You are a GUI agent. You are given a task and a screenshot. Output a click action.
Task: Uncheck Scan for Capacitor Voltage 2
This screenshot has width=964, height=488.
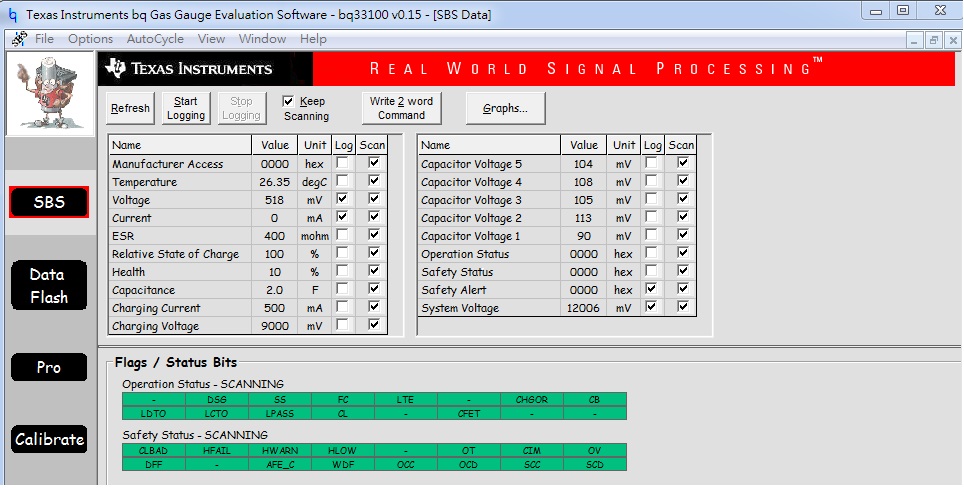[x=682, y=216]
